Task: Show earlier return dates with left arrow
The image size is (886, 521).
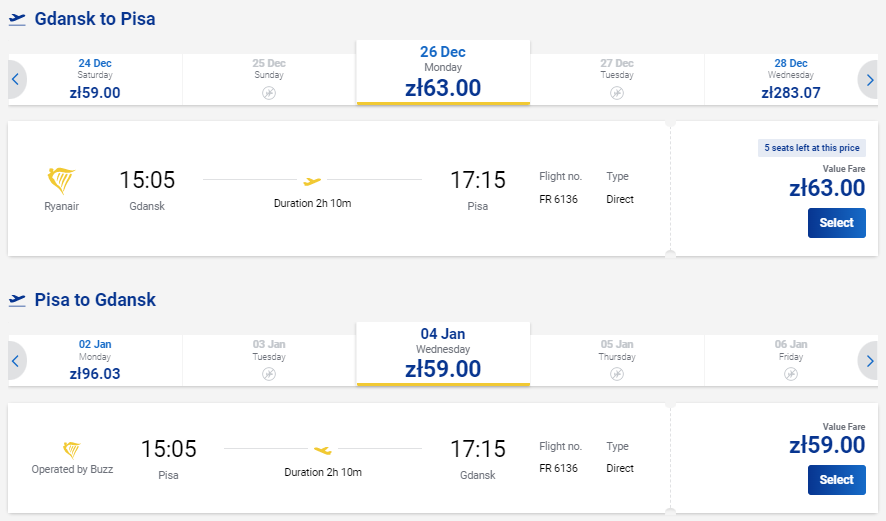Action: [16, 361]
